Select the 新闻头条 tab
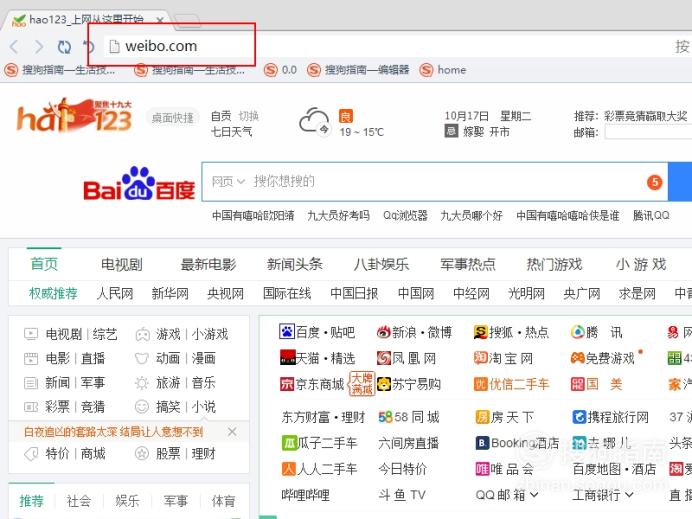 coord(295,264)
